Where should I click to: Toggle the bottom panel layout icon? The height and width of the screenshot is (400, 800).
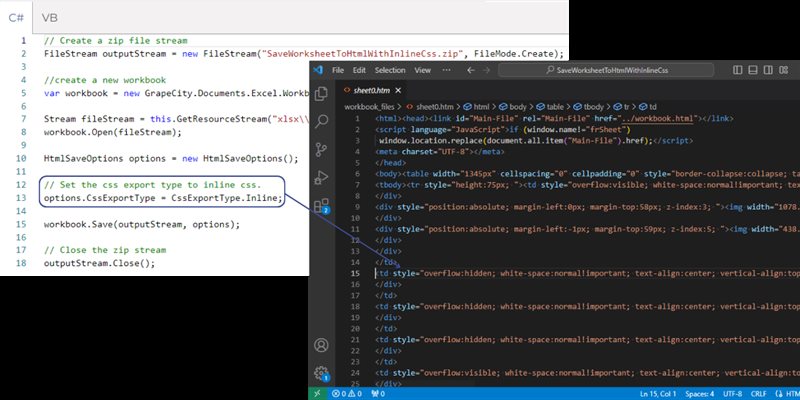tap(753, 70)
